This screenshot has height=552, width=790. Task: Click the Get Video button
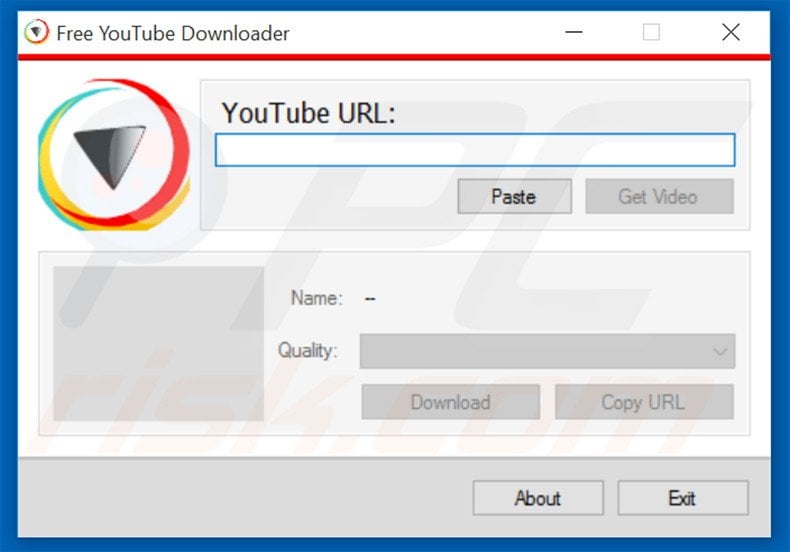tap(659, 196)
